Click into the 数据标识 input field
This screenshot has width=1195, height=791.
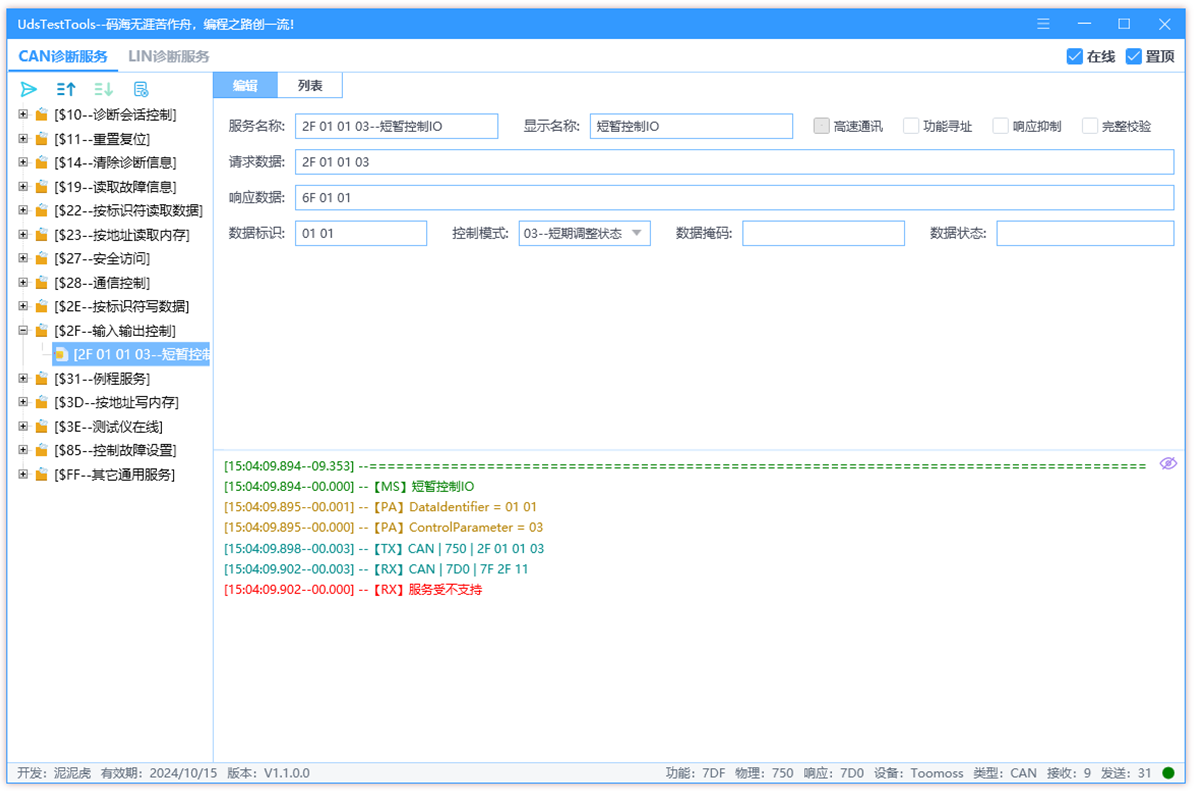click(360, 233)
